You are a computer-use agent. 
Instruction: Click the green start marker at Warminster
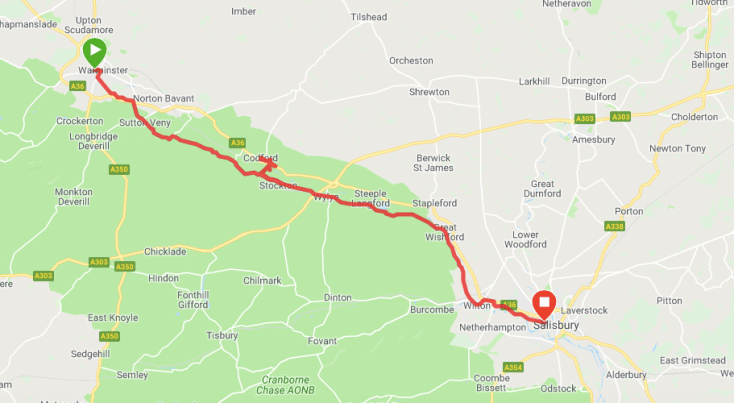click(x=95, y=52)
